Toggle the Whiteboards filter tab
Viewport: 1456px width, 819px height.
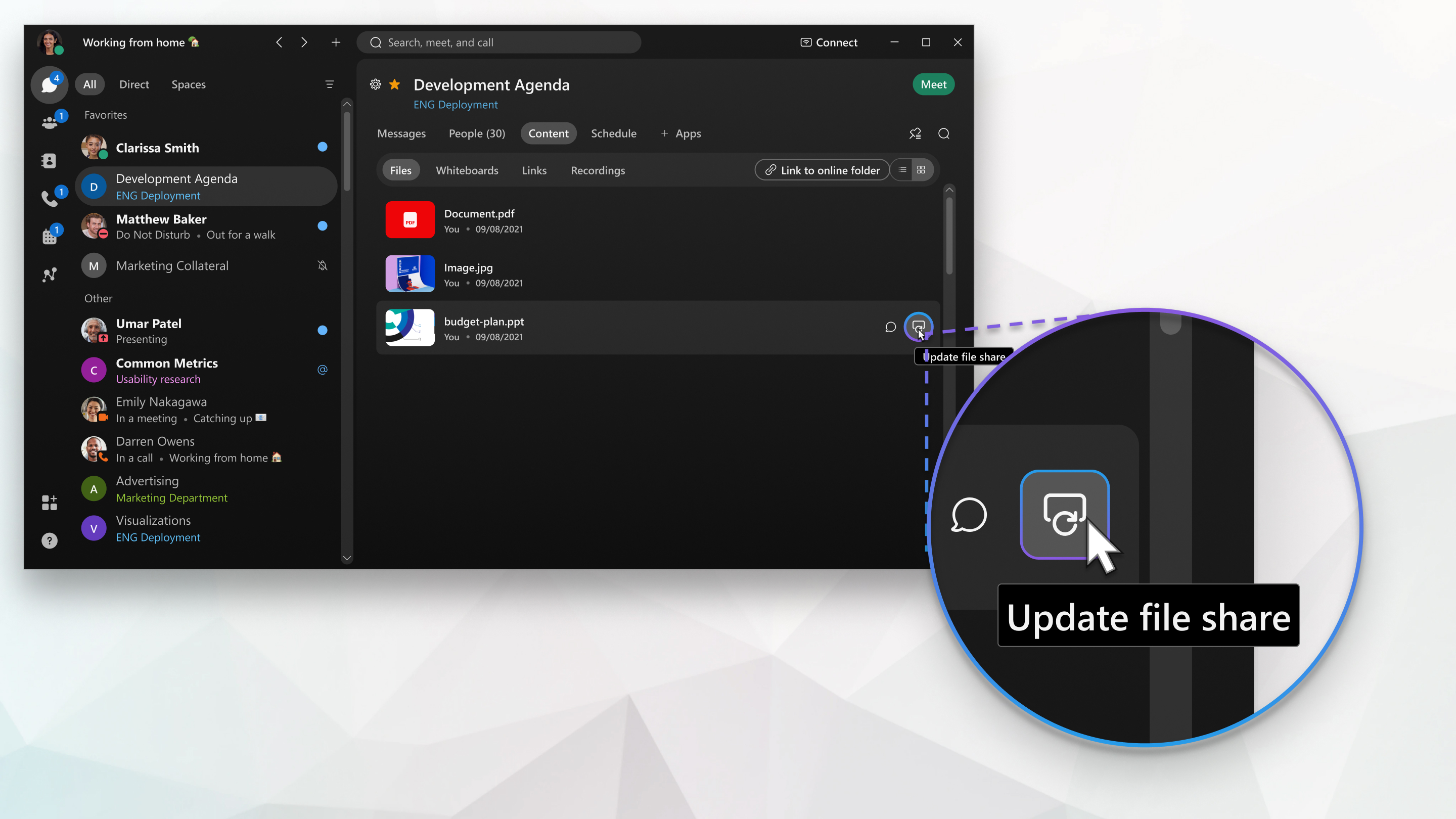coord(467,170)
